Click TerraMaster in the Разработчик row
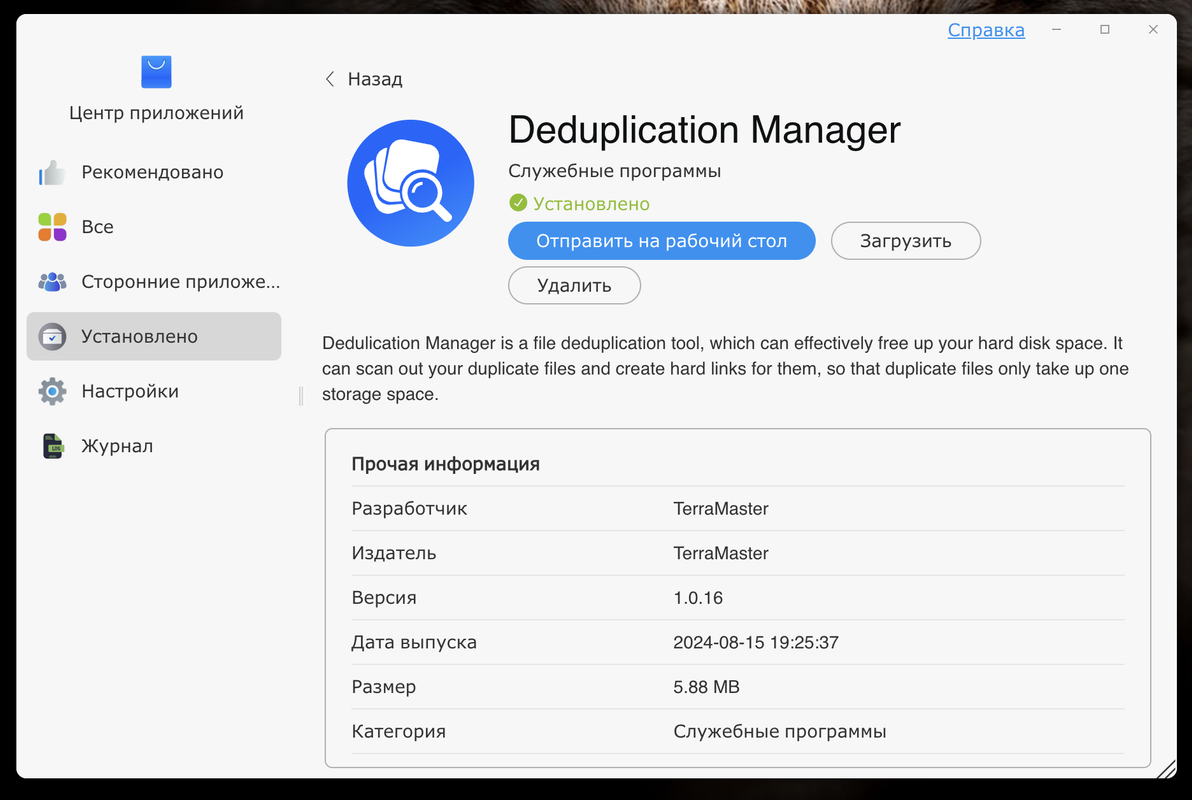1192x800 pixels. click(721, 509)
